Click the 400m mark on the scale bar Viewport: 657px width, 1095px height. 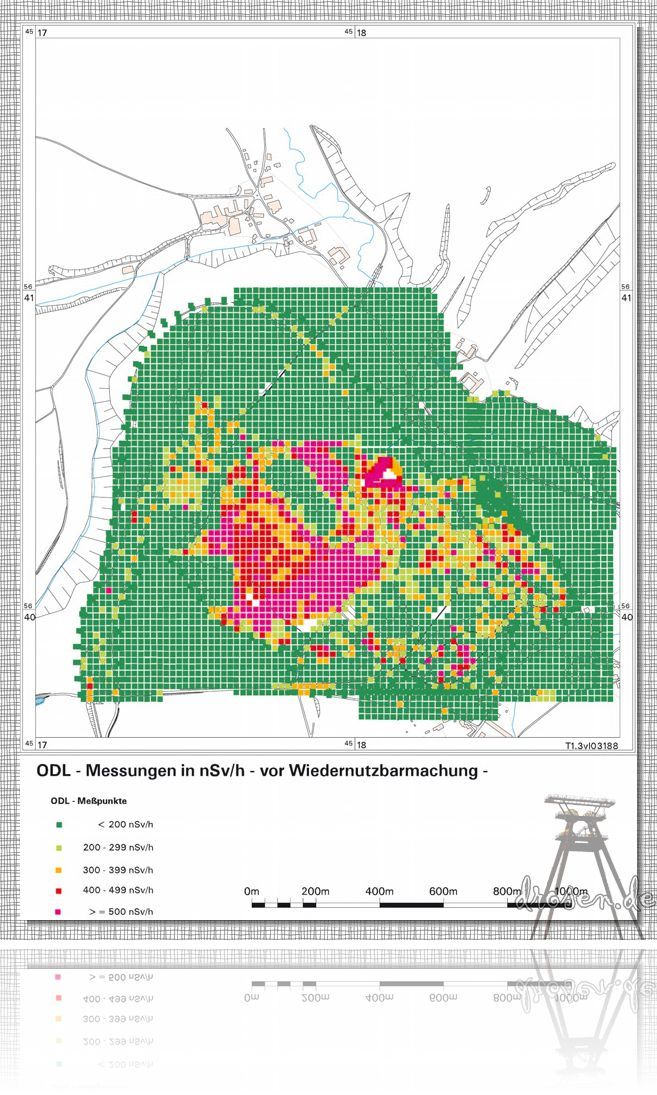379,890
